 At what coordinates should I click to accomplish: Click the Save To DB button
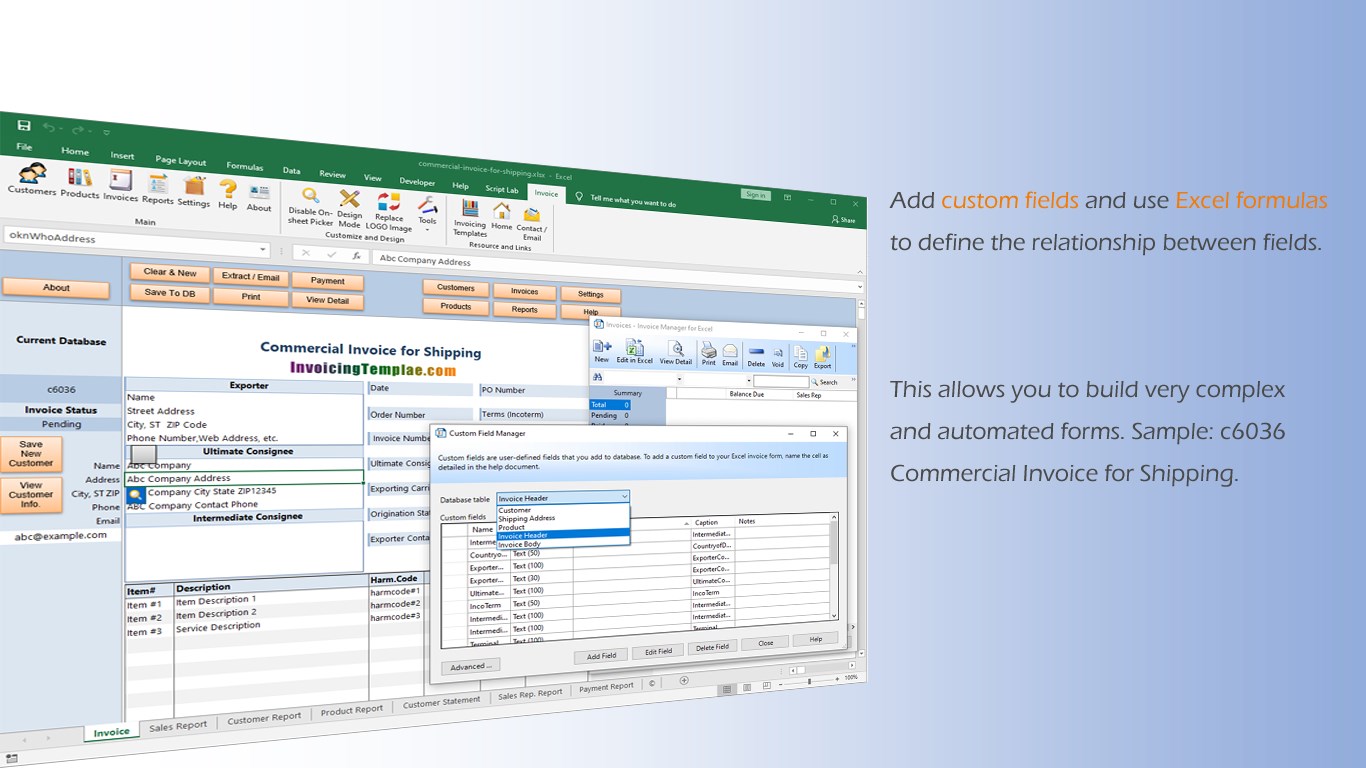170,293
